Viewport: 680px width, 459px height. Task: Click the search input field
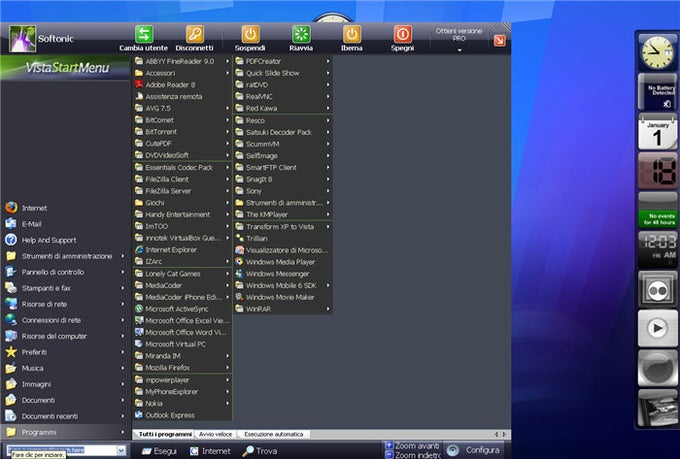[62, 450]
